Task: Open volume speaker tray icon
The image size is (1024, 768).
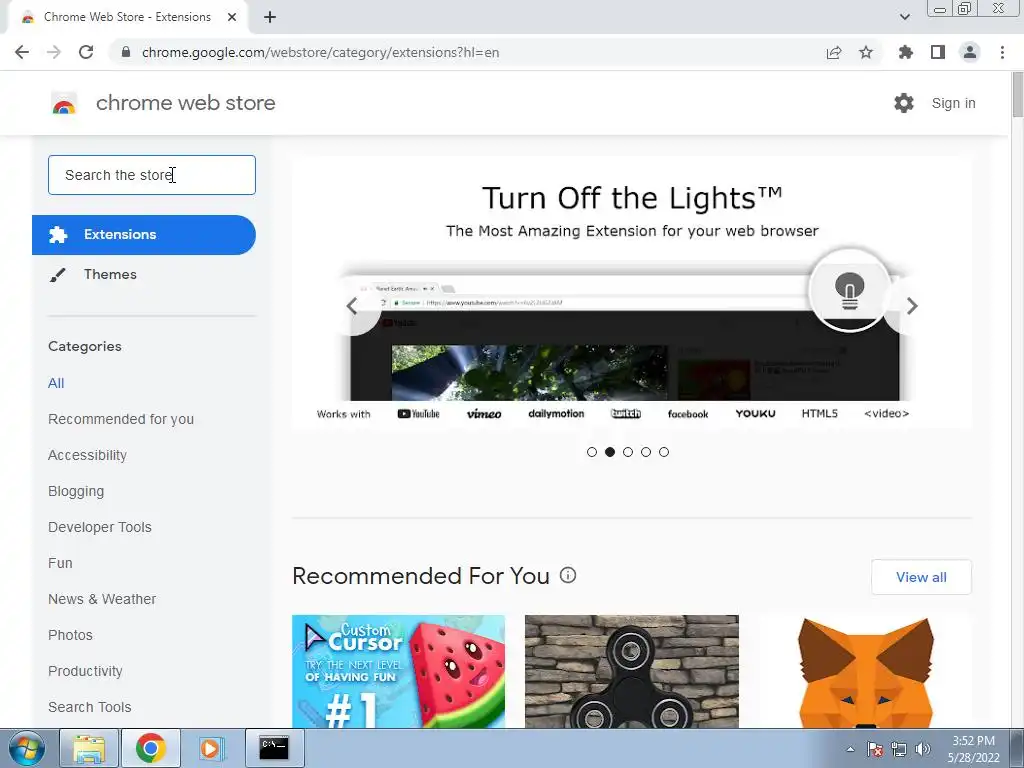Action: click(923, 749)
